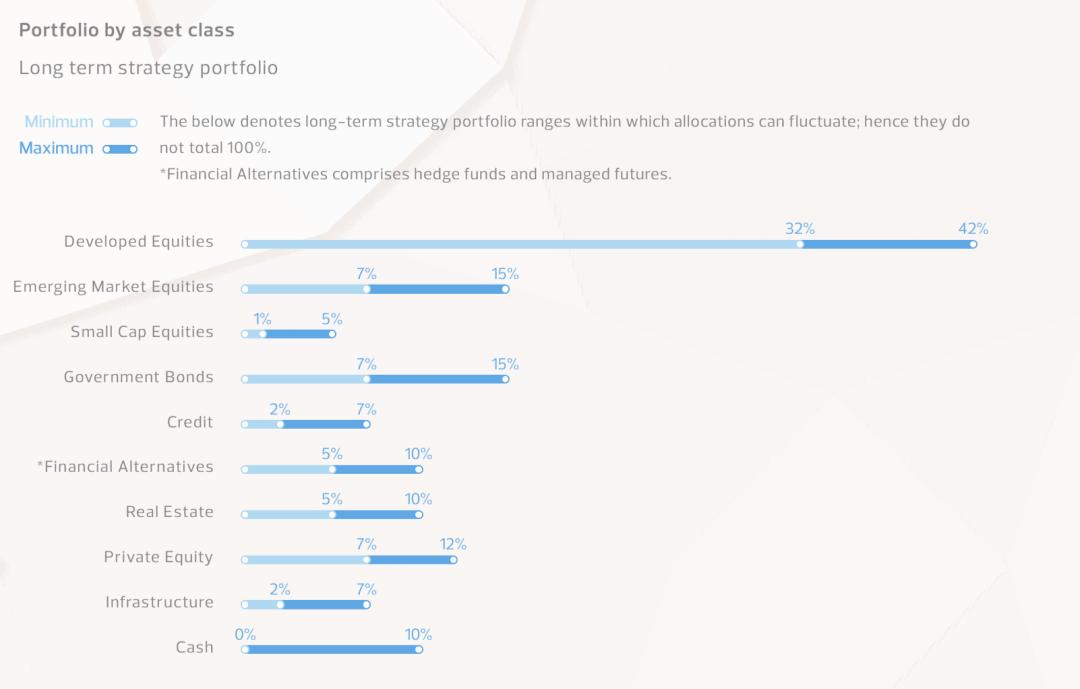1080x689 pixels.
Task: Select the Cash 10% maximum endpoint
Action: click(419, 649)
